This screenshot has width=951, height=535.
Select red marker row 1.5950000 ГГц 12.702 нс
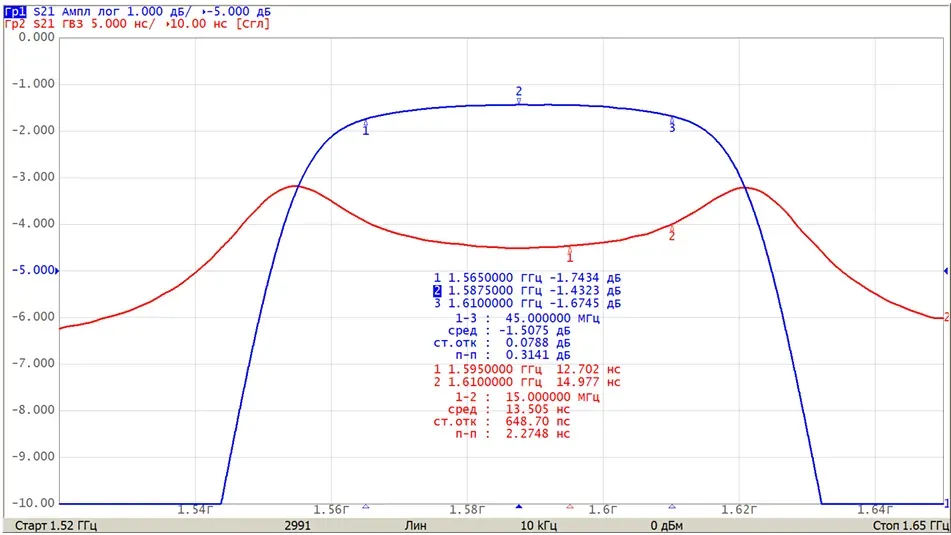[527, 369]
